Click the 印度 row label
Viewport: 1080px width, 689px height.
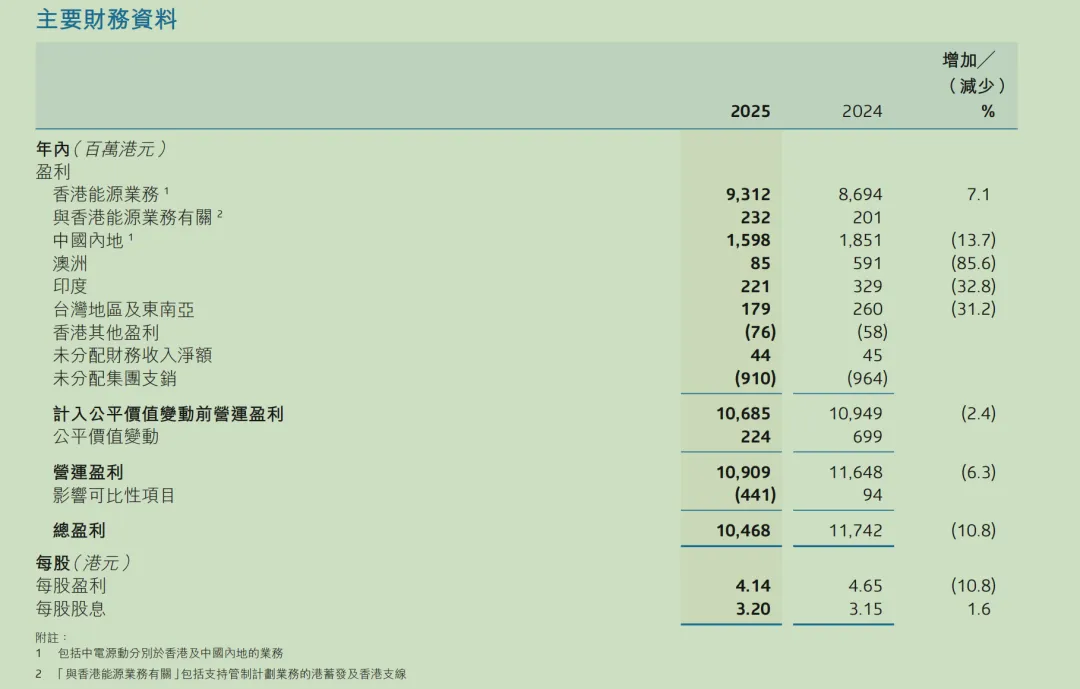click(x=70, y=286)
